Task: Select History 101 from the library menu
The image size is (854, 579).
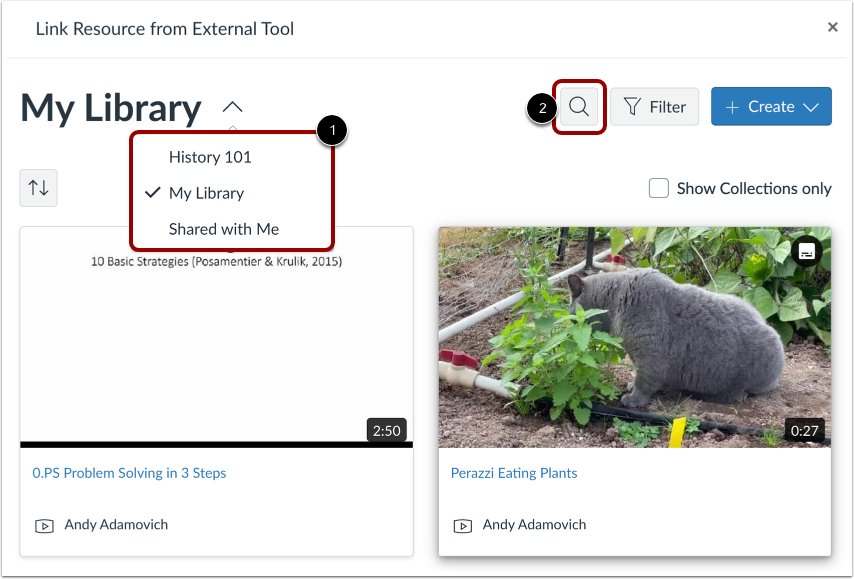Action: 210,157
